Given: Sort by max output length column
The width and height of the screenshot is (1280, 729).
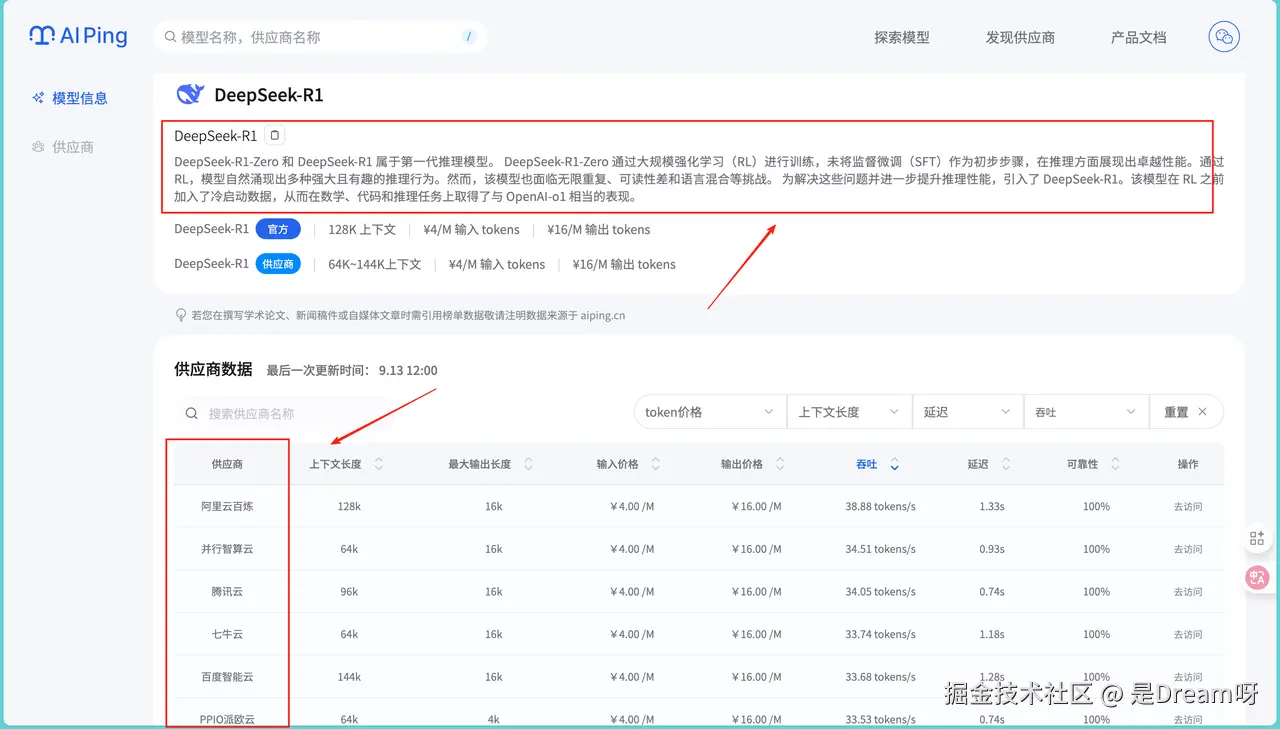Looking at the screenshot, I should [x=528, y=464].
